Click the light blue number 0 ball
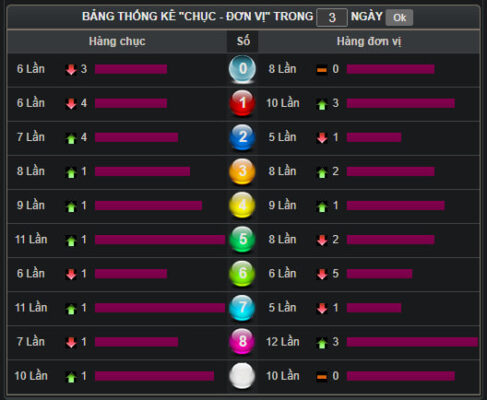487x400 pixels. [x=242, y=69]
